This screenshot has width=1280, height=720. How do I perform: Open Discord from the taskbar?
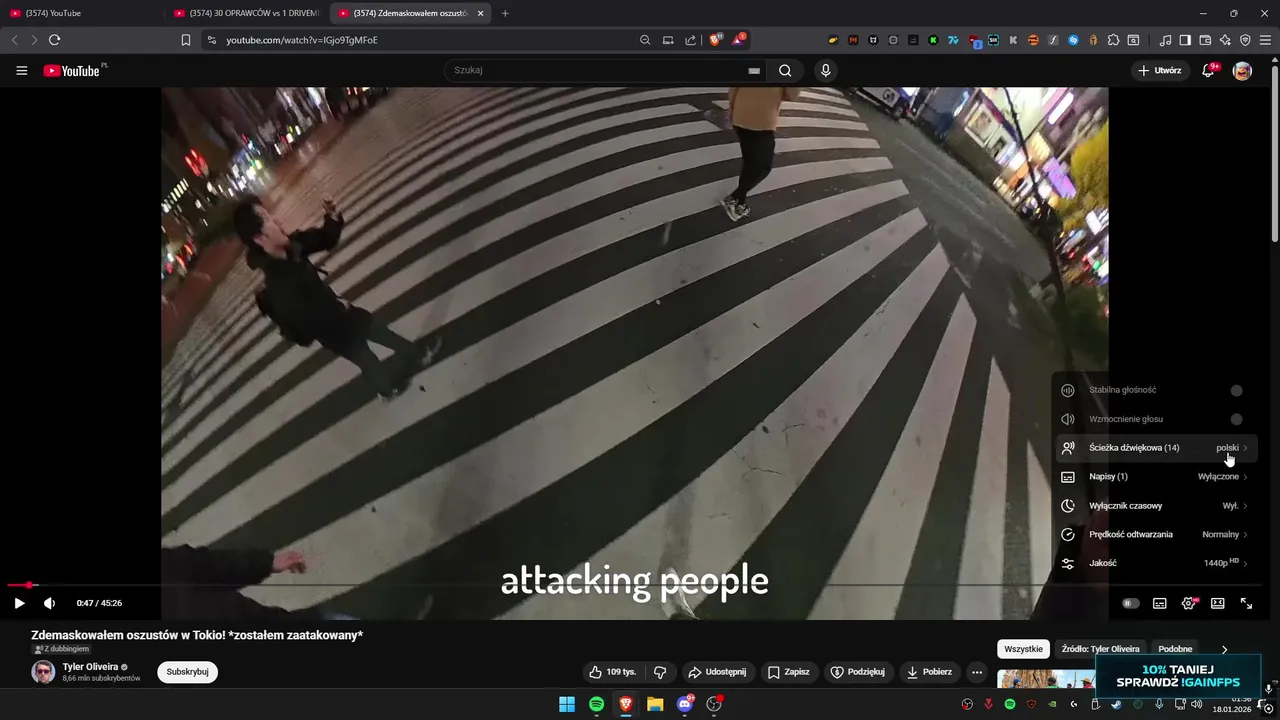685,704
